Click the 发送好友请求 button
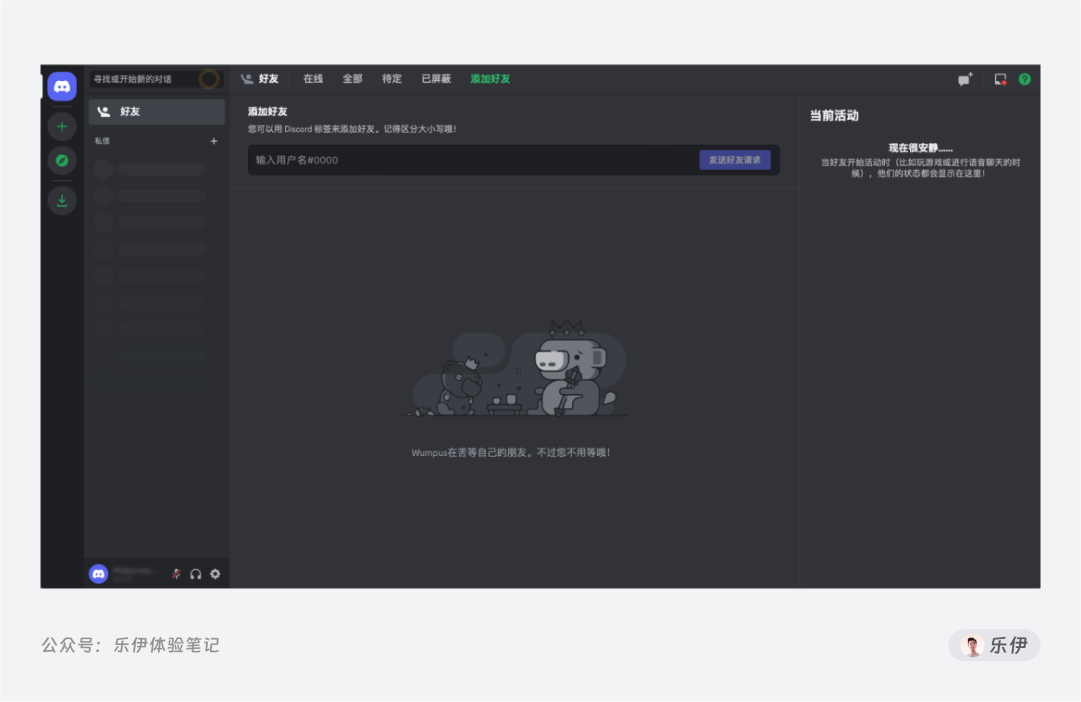The height and width of the screenshot is (702, 1081). [735, 160]
